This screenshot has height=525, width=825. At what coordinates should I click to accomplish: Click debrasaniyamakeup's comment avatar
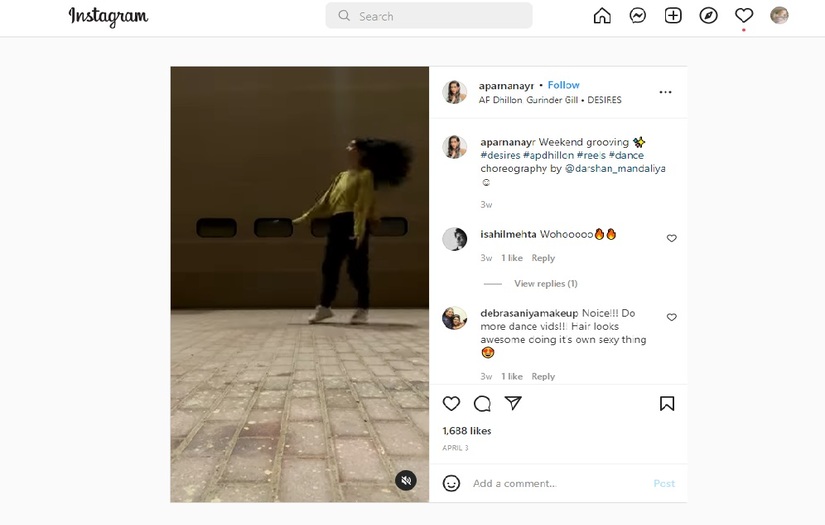[455, 318]
